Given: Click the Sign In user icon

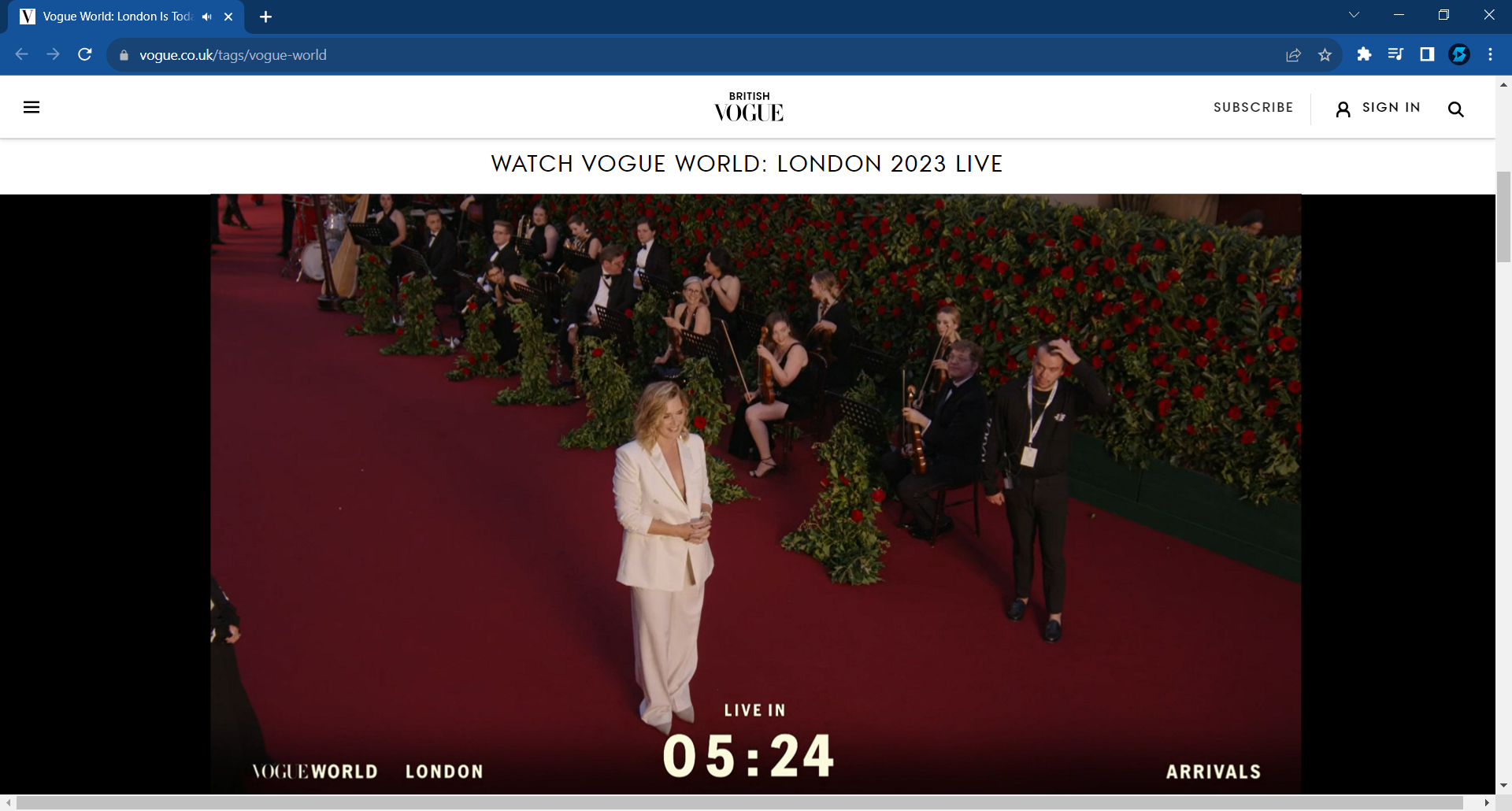Looking at the screenshot, I should coord(1343,109).
